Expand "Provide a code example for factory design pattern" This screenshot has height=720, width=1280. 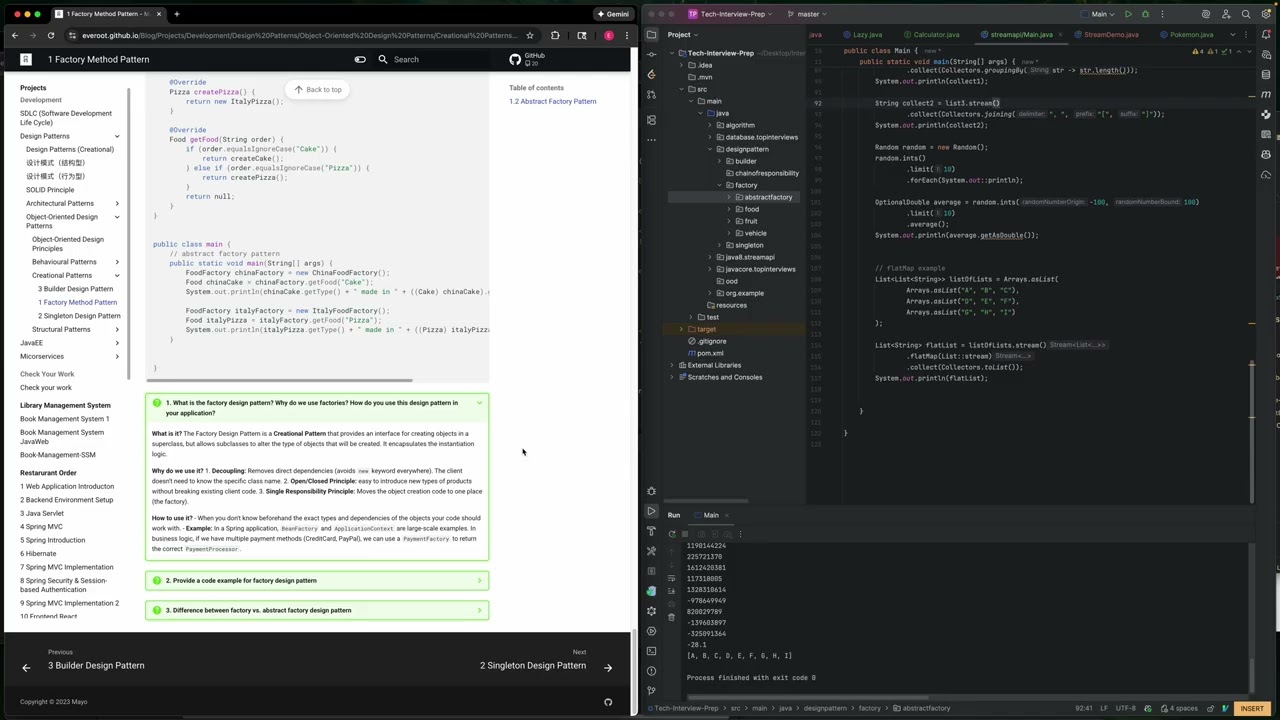point(317,580)
